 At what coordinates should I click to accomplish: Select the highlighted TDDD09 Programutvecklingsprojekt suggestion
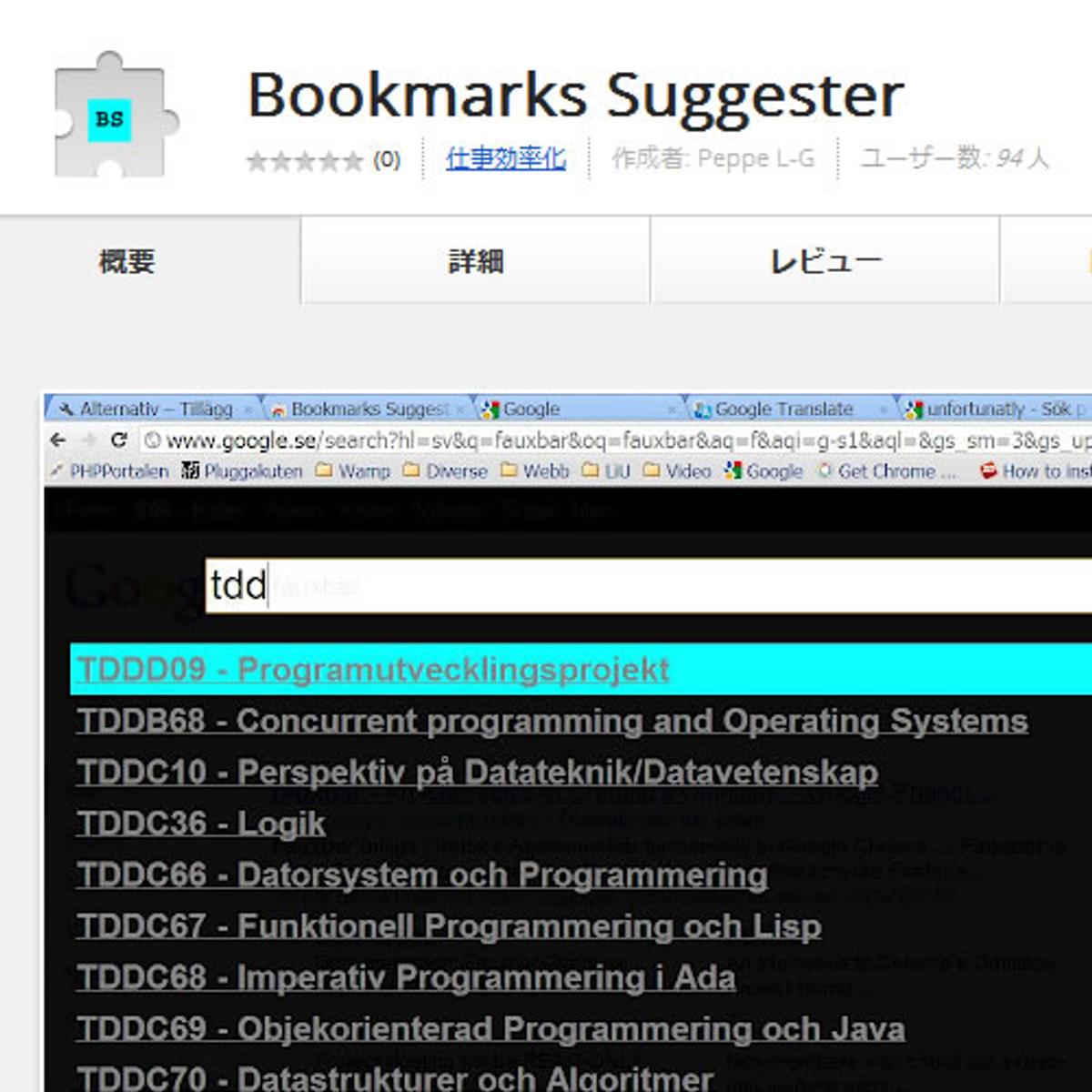click(x=373, y=670)
